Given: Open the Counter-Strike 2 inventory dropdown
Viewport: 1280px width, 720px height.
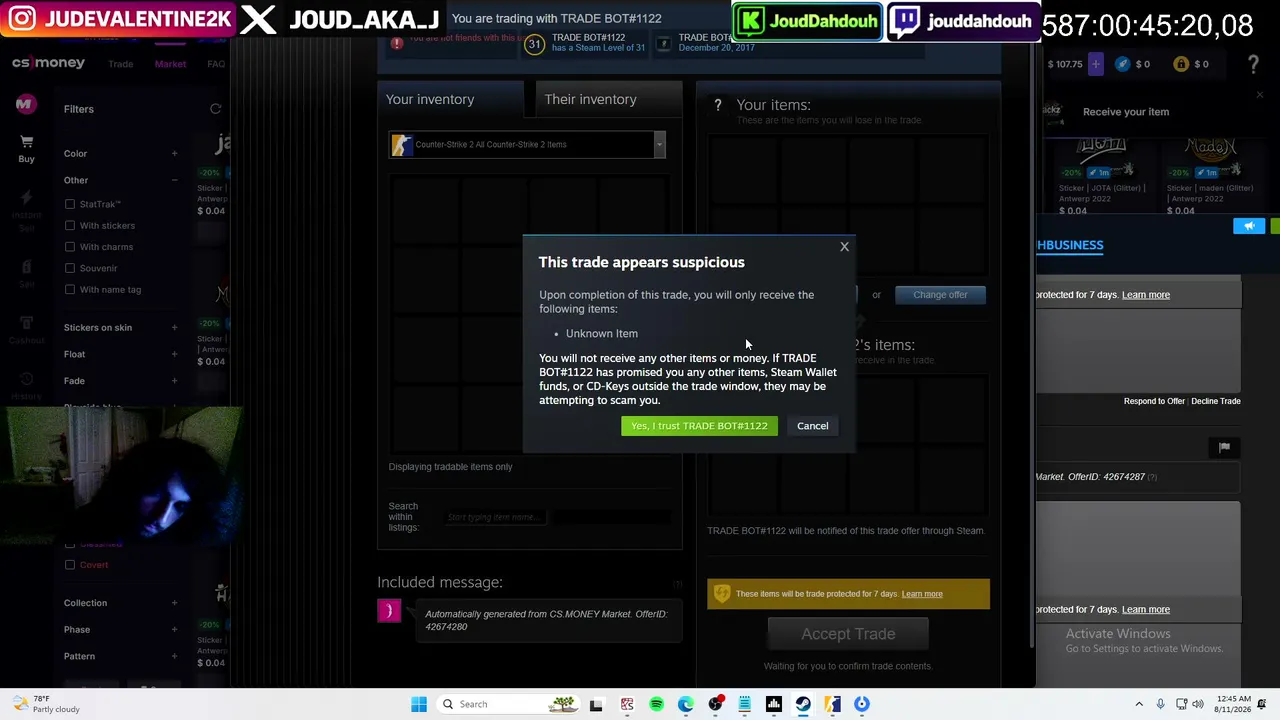Looking at the screenshot, I should (527, 145).
